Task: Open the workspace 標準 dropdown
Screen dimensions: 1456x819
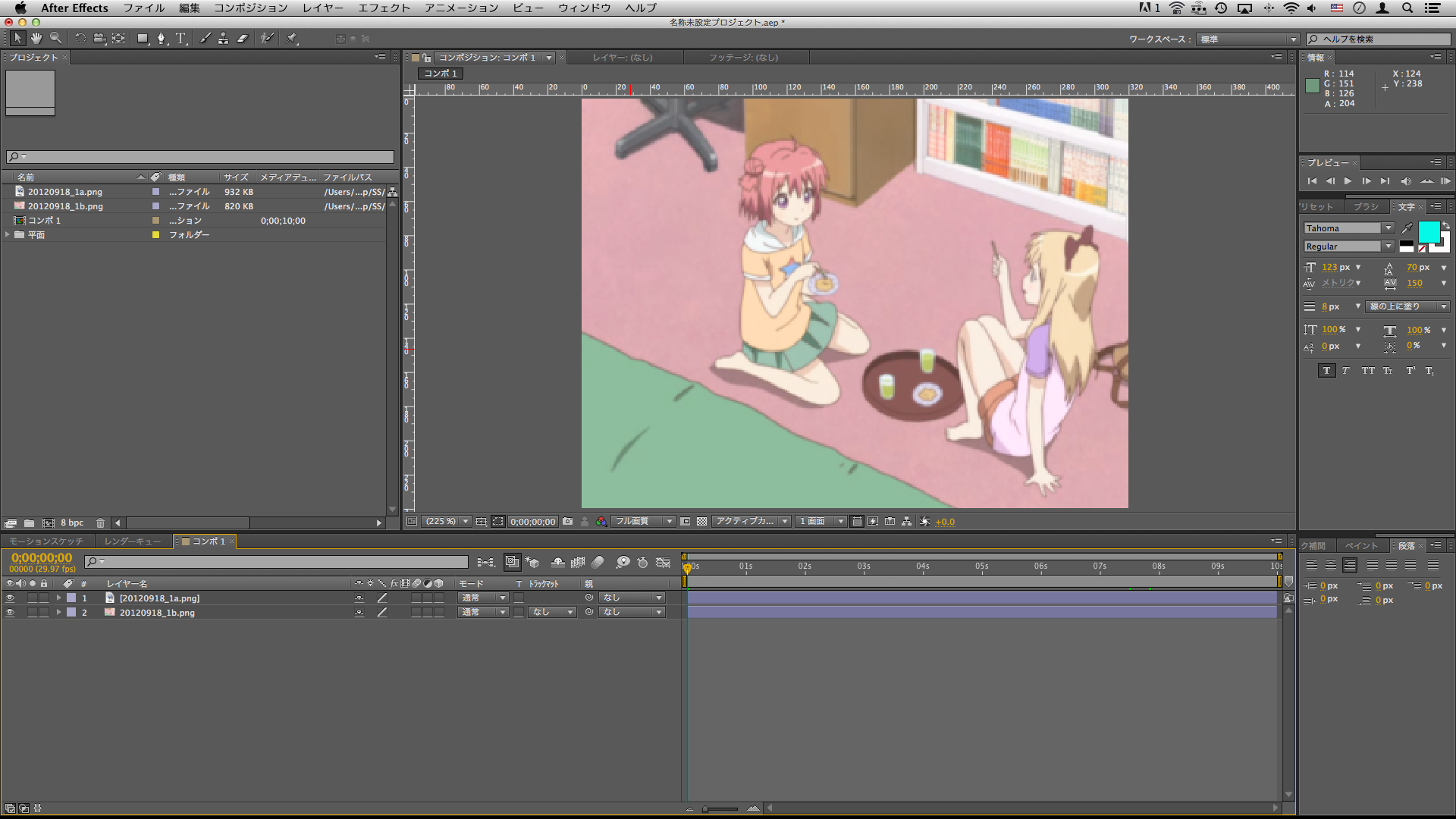Action: (1248, 39)
